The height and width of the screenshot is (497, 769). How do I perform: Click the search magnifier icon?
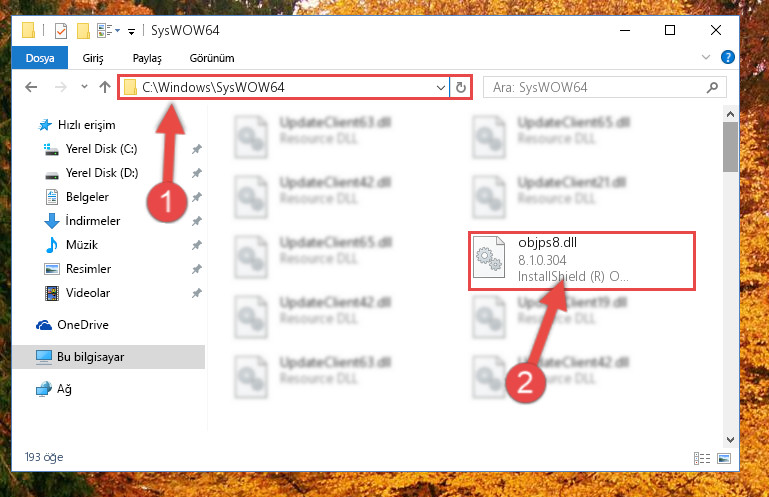712,87
